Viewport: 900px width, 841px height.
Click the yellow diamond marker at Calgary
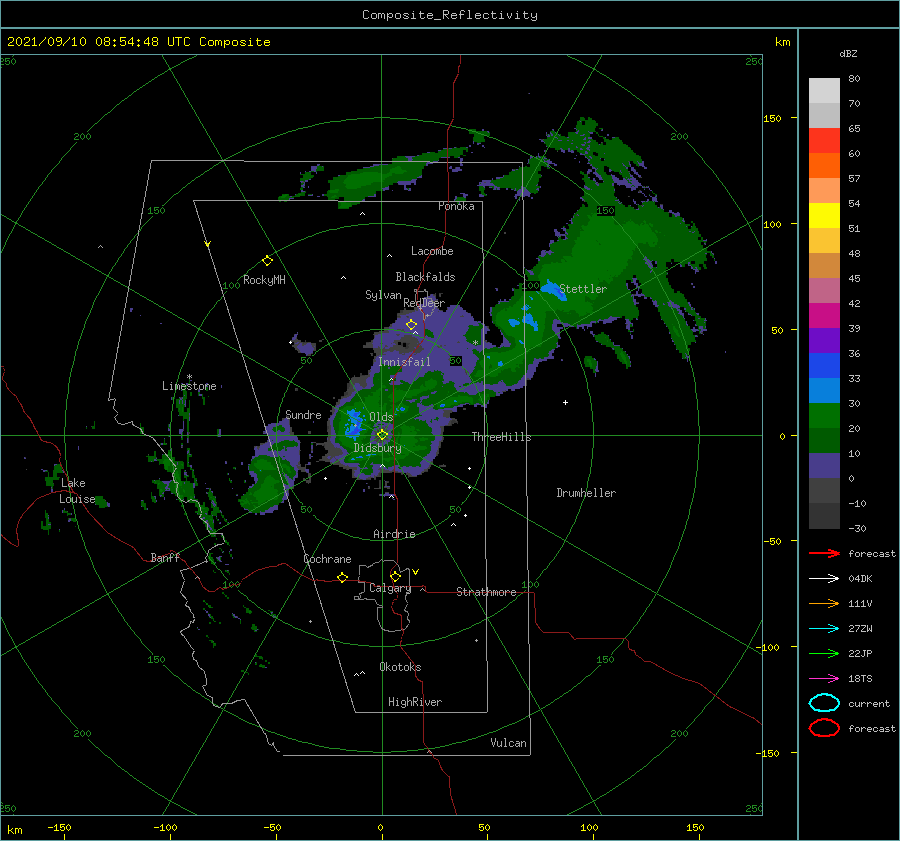pos(395,576)
